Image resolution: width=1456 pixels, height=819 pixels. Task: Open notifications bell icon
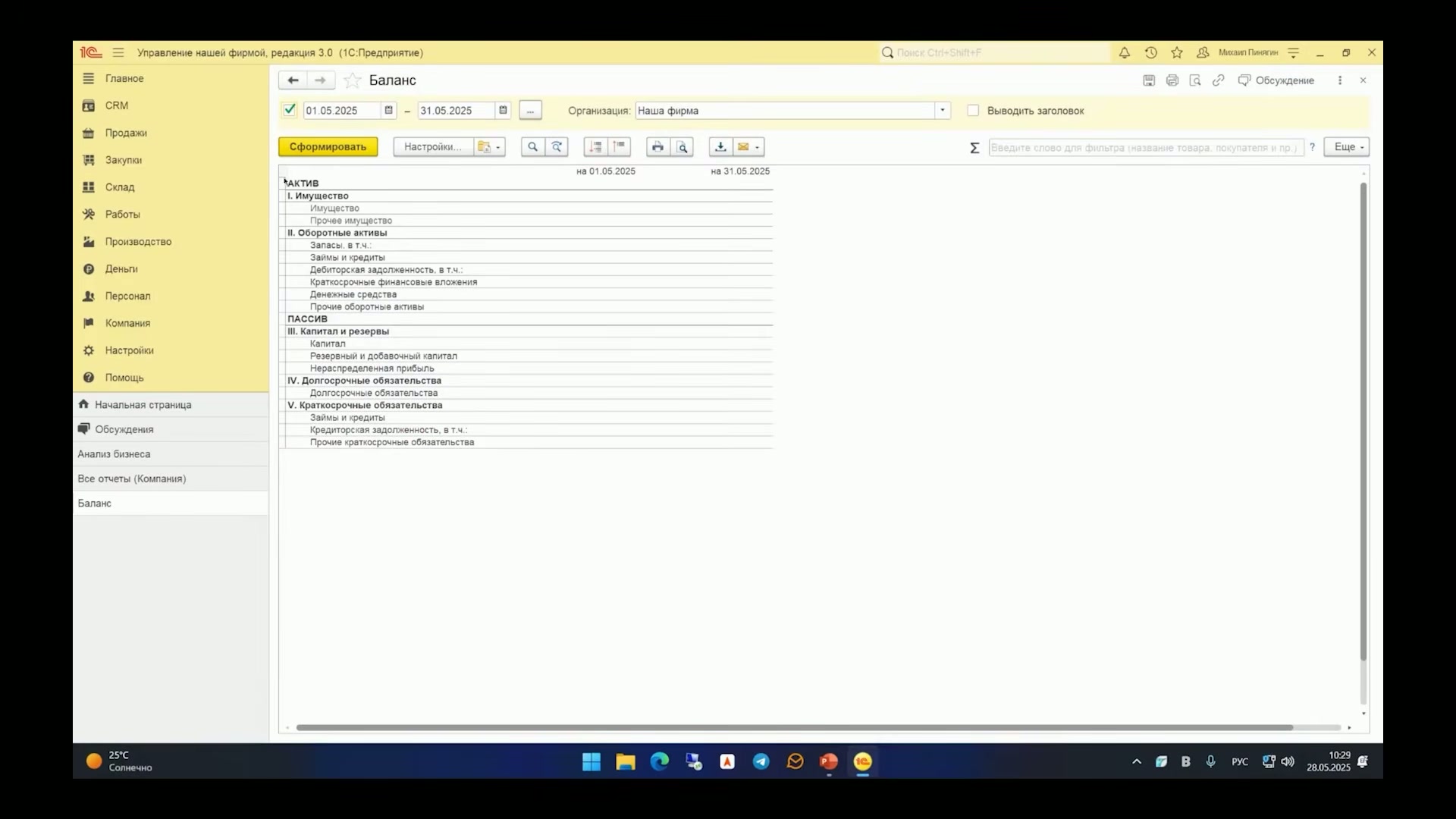[1125, 52]
